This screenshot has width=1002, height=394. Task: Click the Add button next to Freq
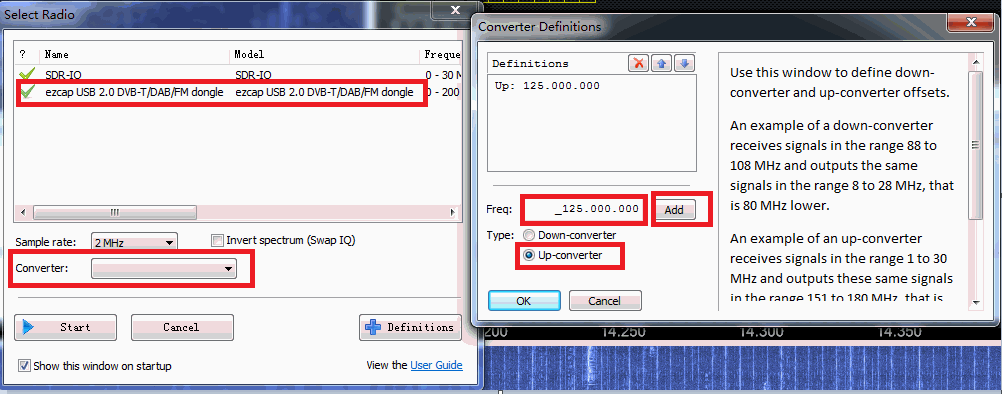(x=674, y=209)
